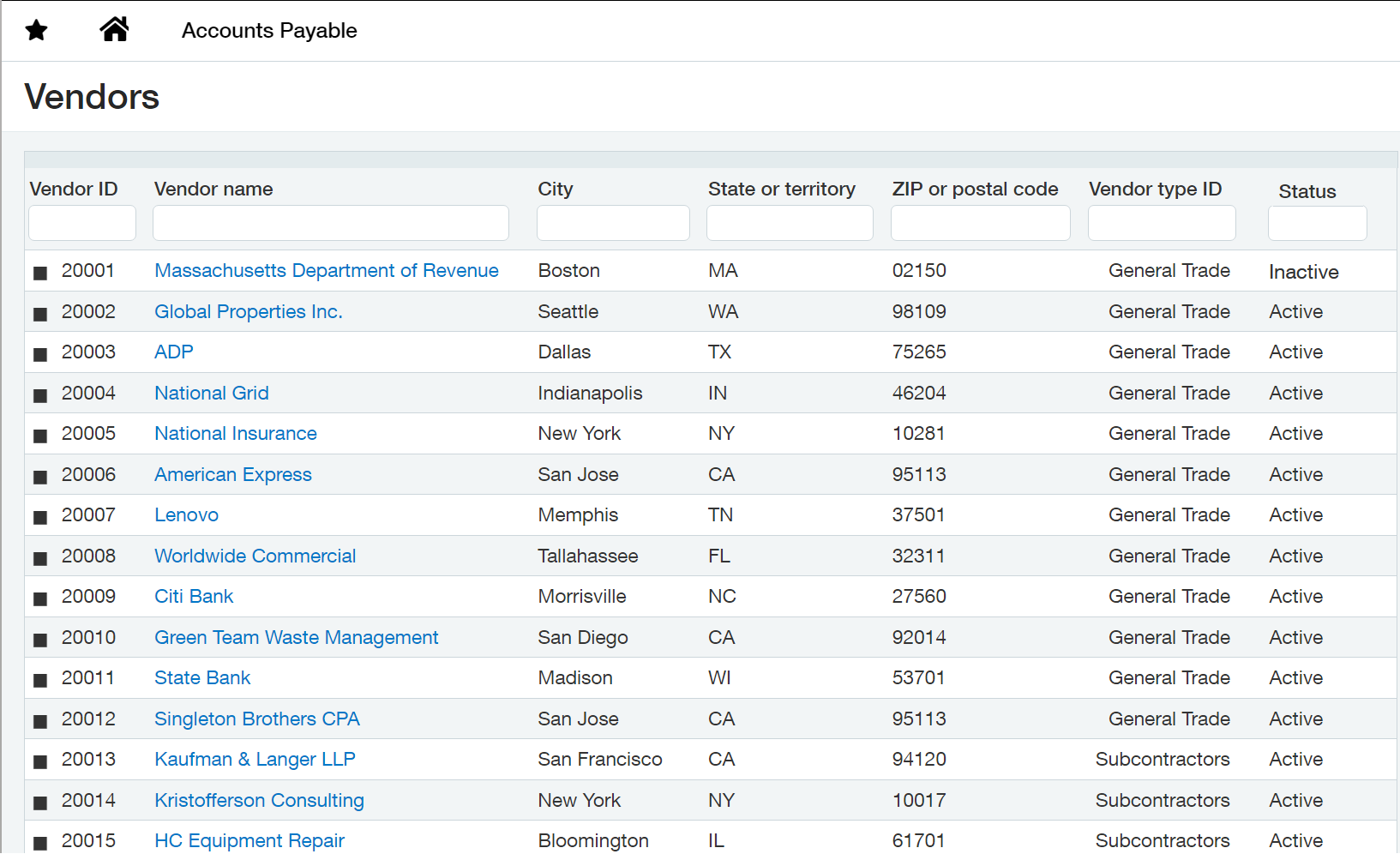Click city cell Memphis
The width and height of the screenshot is (1400, 854).
click(578, 514)
